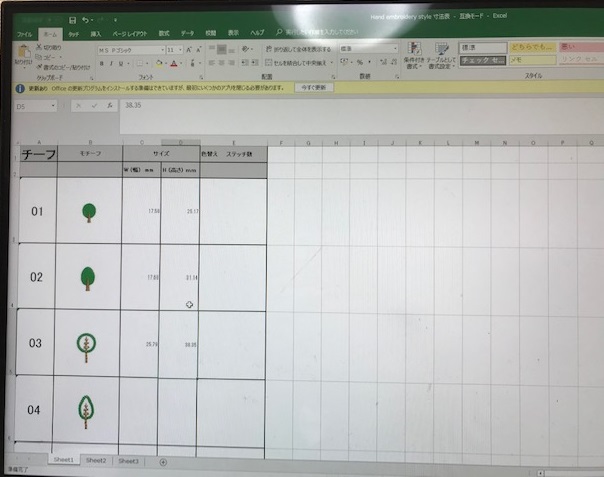Click the red Font Color A icon
Viewport: 604px width, 477px height.
point(174,63)
